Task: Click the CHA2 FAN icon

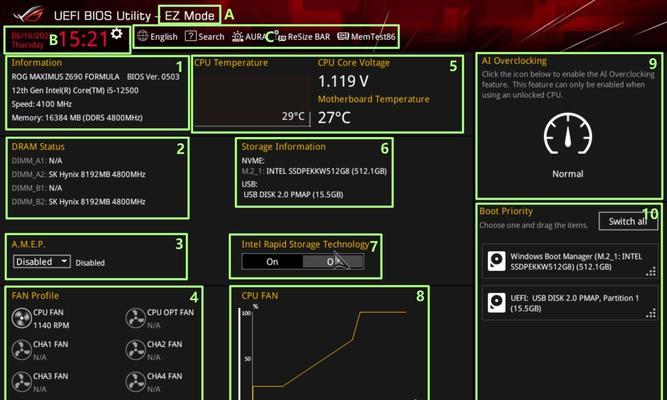Action: 136,350
